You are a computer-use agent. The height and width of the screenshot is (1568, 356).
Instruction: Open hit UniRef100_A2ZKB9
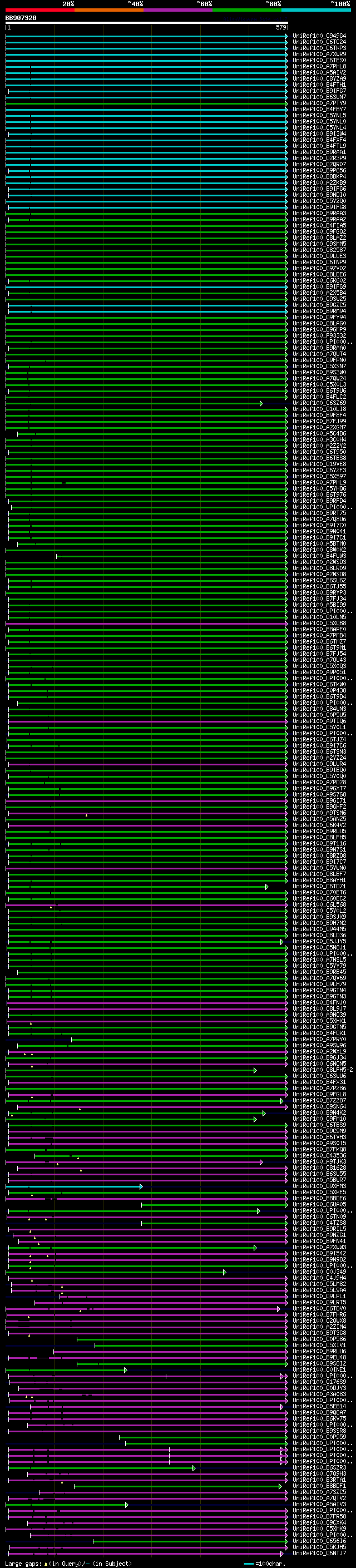pyautogui.click(x=319, y=182)
